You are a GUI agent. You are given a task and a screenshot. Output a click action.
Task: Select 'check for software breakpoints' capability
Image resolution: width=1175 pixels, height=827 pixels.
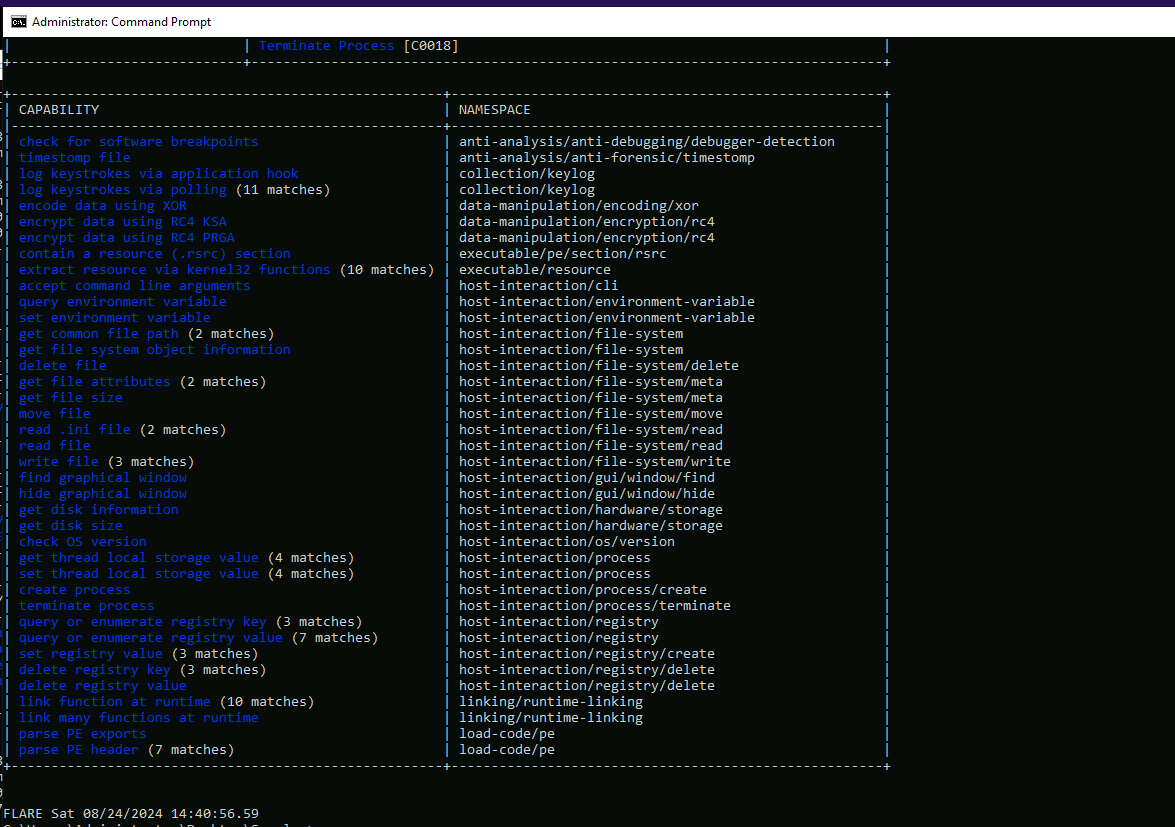pos(139,142)
